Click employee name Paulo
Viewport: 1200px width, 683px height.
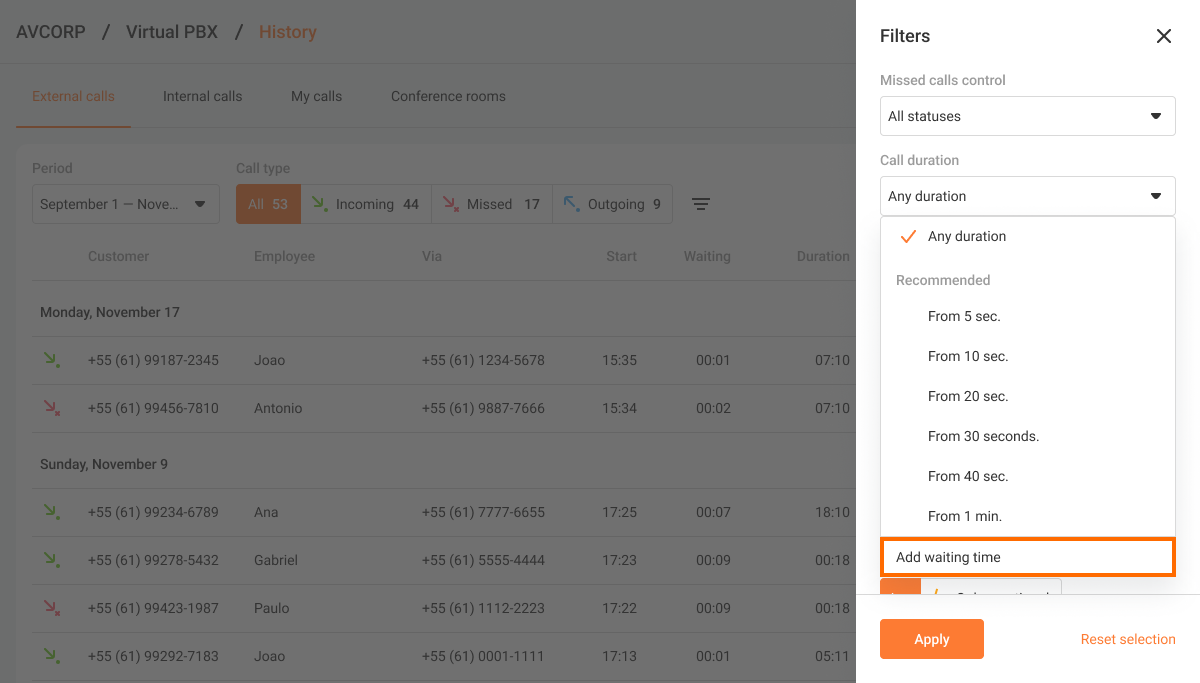pyautogui.click(x=272, y=608)
